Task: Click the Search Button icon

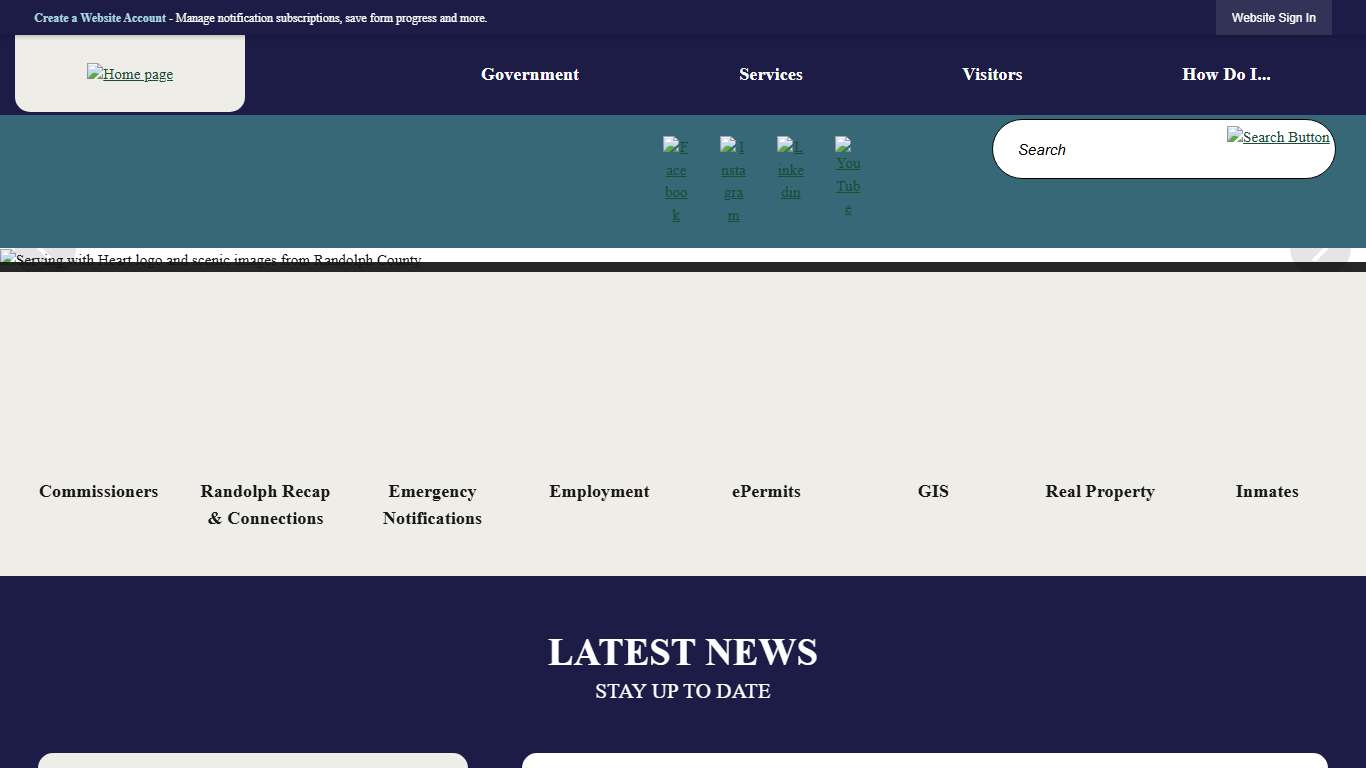Action: coord(1278,137)
